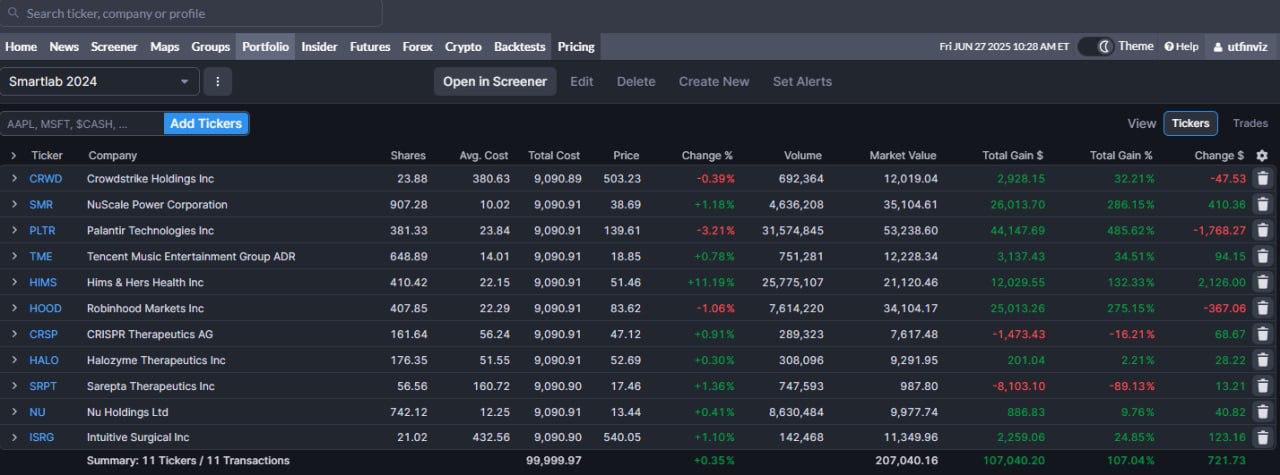This screenshot has width=1280, height=475.
Task: Remove HIMS using its trash icon
Action: (1262, 282)
